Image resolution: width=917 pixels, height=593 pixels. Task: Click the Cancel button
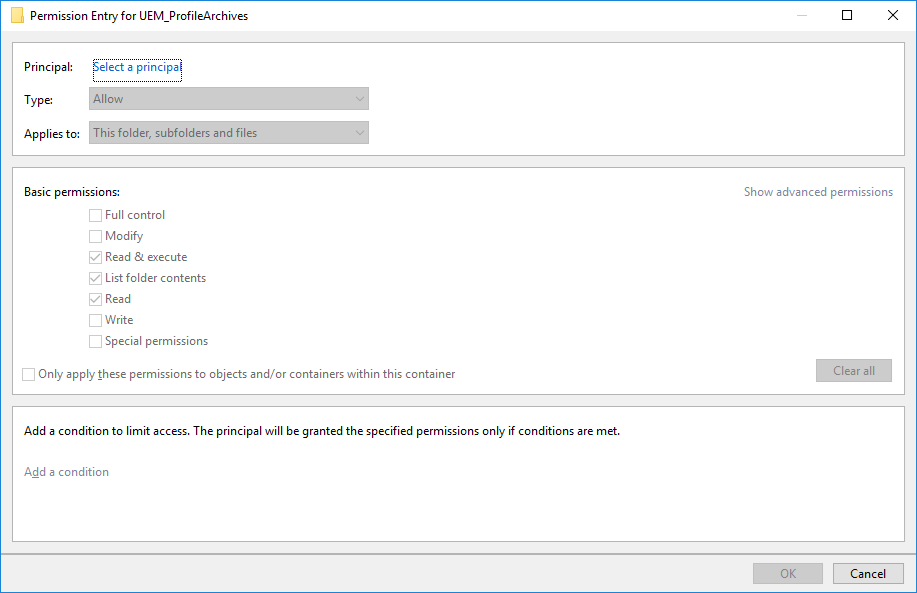tap(867, 573)
